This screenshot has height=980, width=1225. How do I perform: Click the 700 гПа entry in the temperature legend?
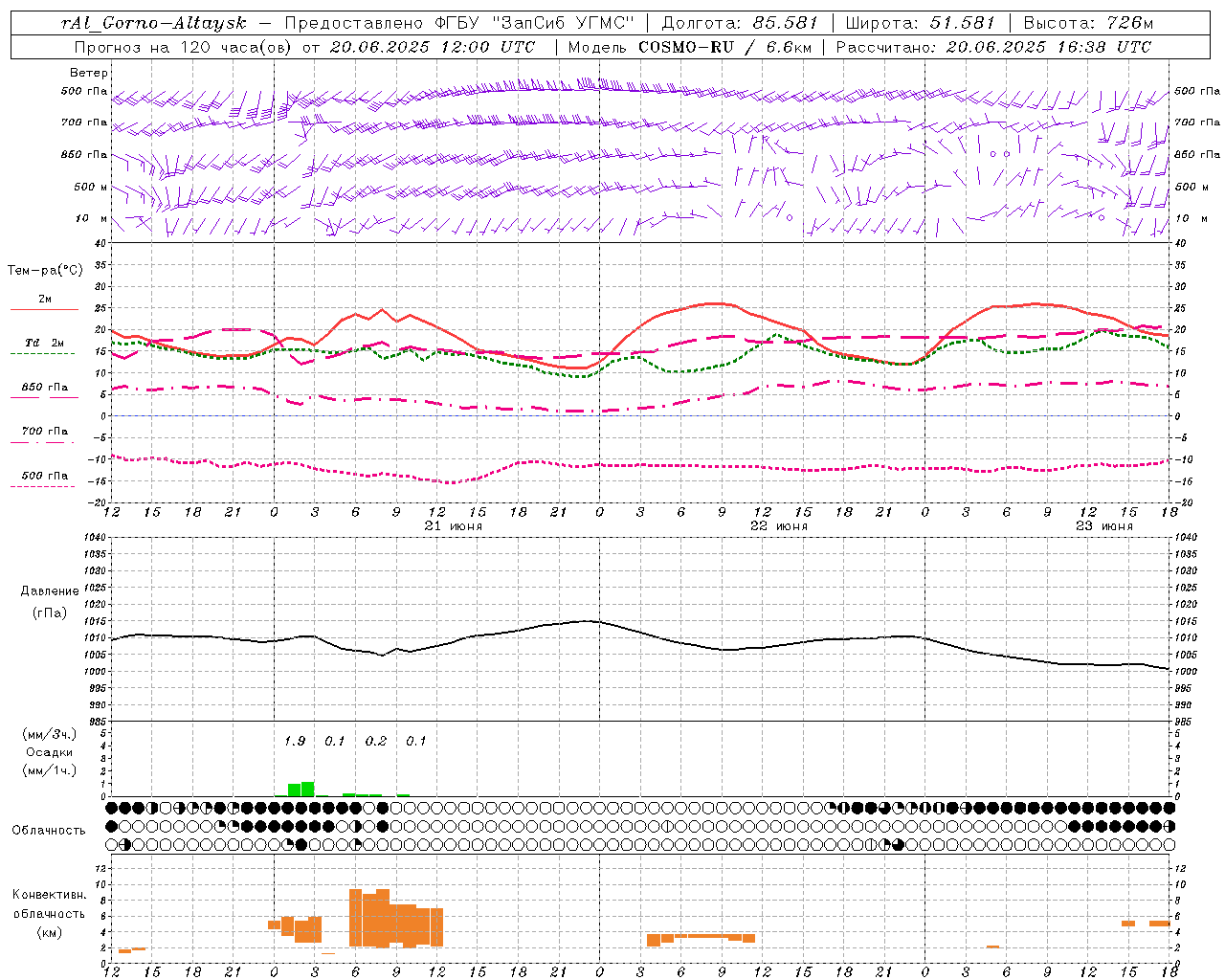pyautogui.click(x=44, y=432)
